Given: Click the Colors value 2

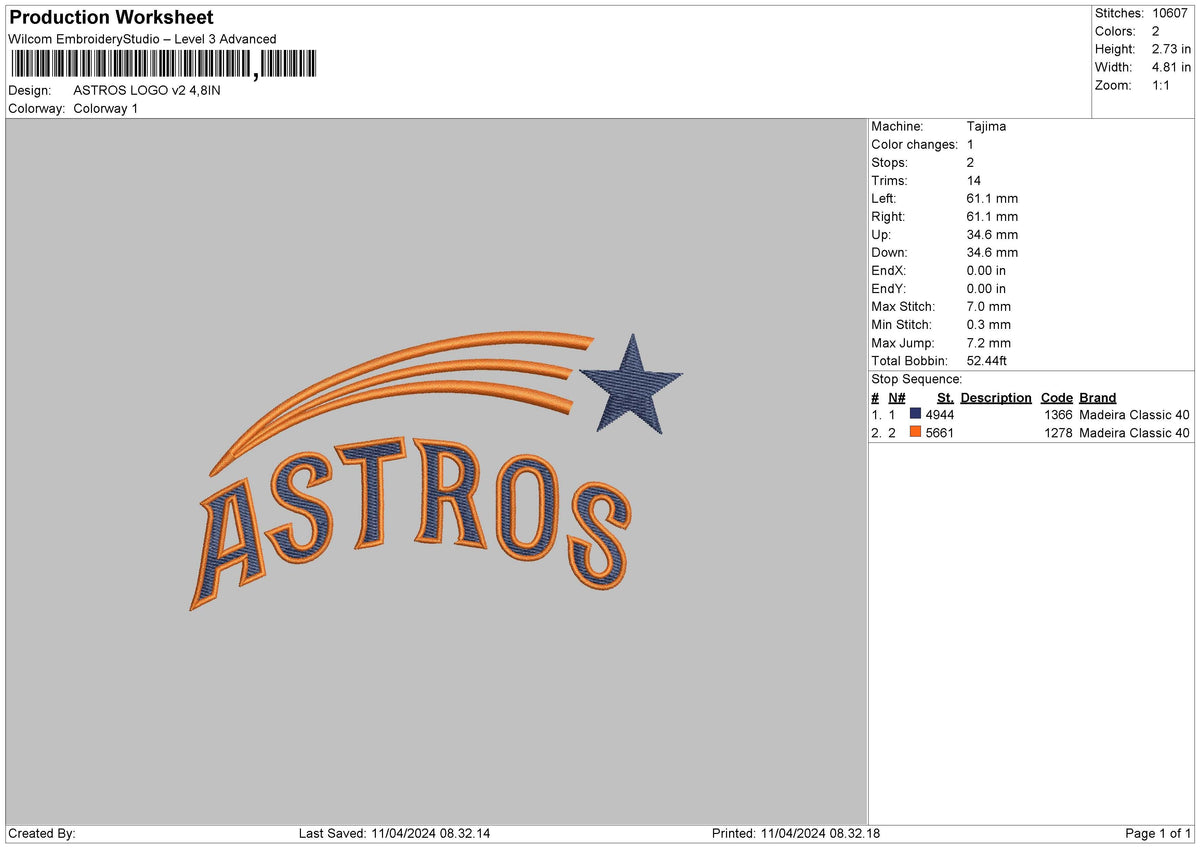Looking at the screenshot, I should tap(1156, 31).
